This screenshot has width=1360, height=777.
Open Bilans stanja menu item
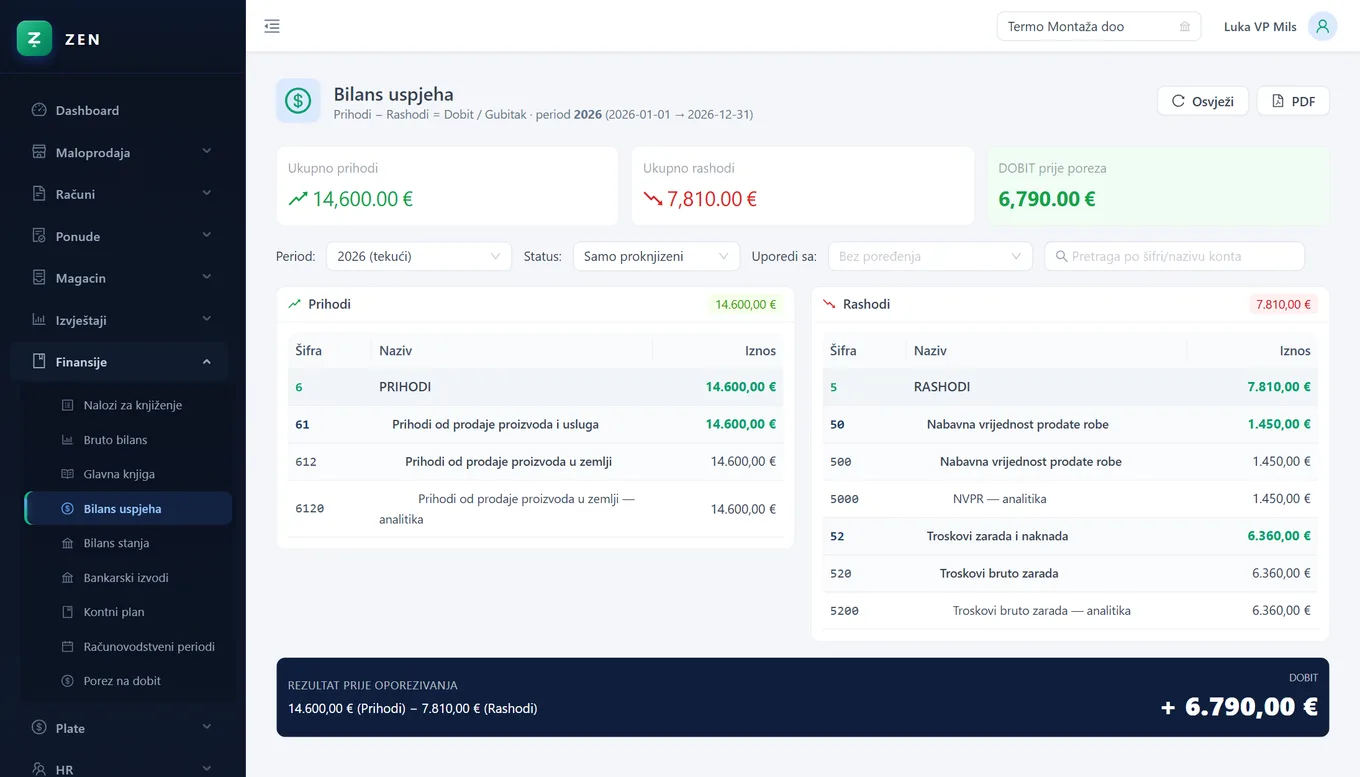[130, 543]
